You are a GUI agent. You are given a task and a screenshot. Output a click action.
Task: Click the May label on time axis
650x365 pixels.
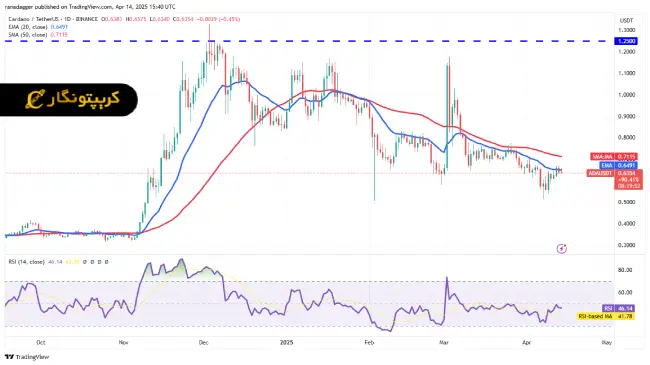(x=606, y=343)
